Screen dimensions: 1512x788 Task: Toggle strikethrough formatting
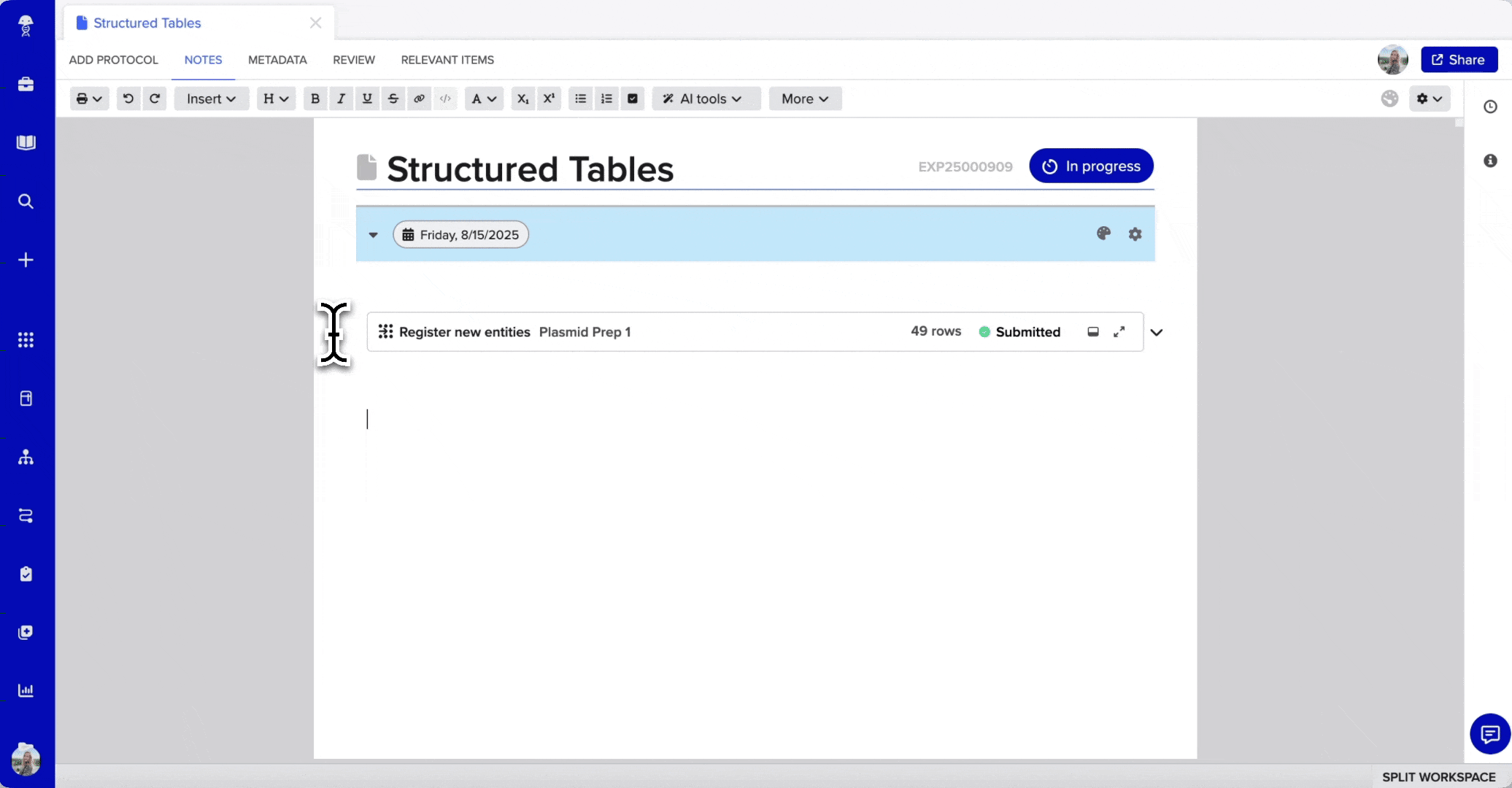[393, 98]
